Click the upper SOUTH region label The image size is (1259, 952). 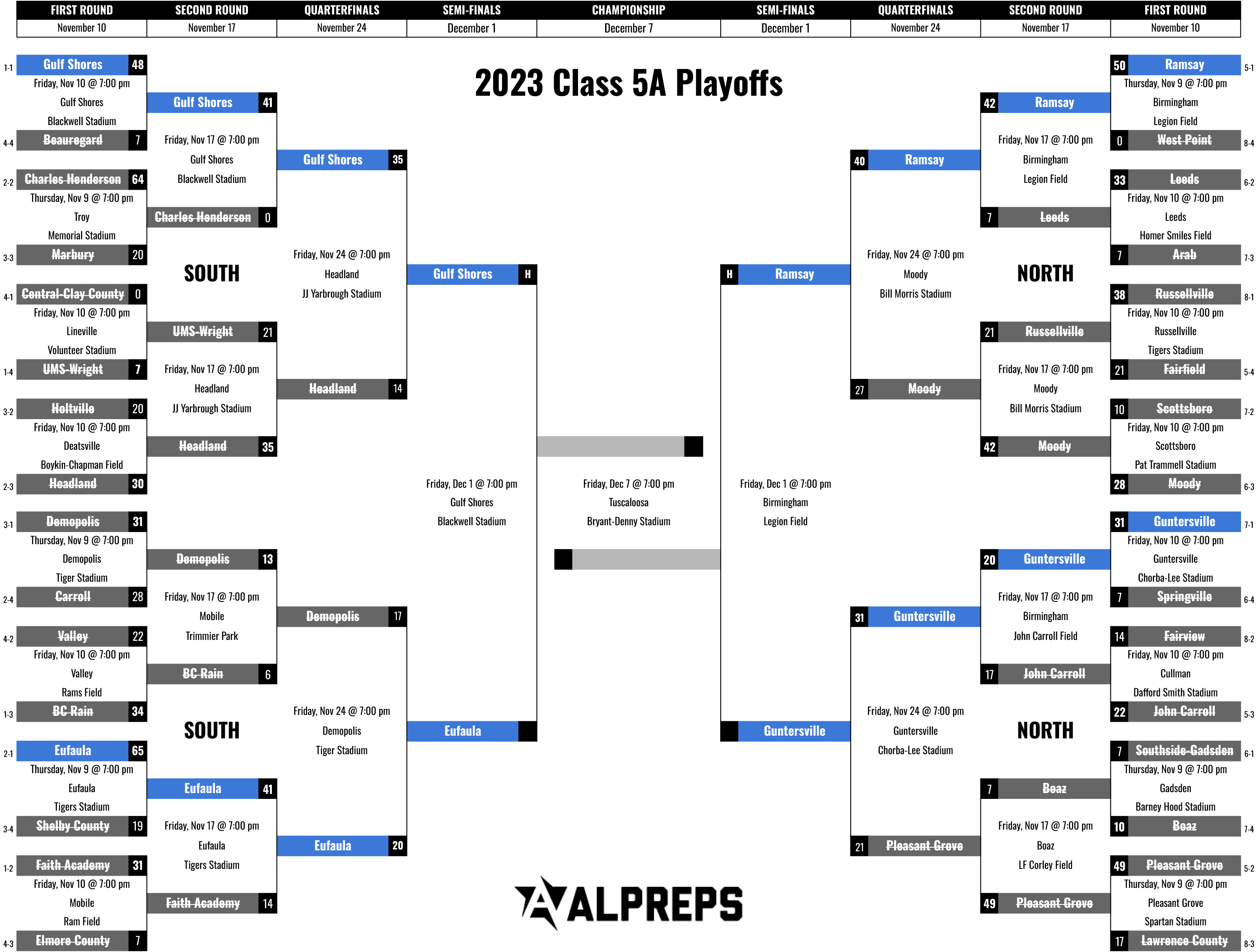[x=212, y=274]
